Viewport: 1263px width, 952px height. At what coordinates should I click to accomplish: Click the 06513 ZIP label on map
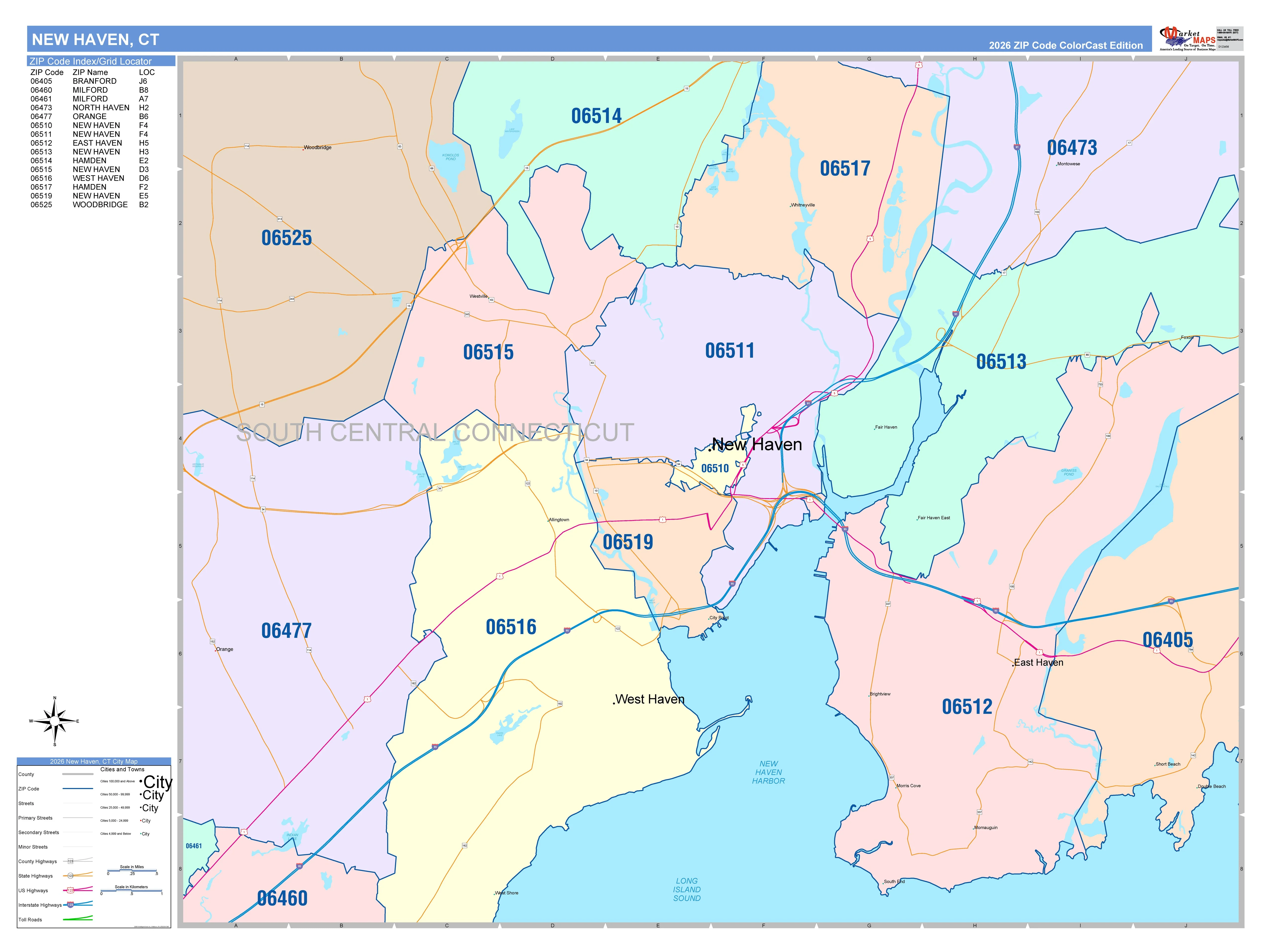(x=1001, y=361)
